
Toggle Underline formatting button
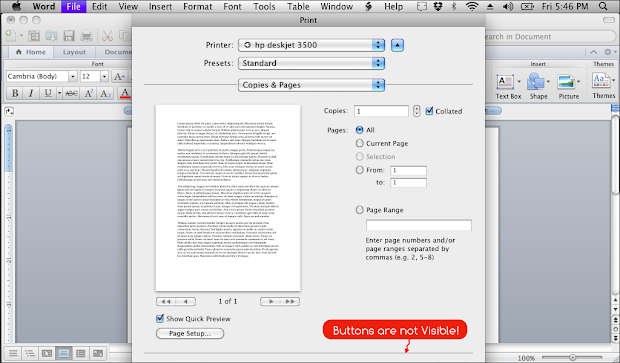47,93
